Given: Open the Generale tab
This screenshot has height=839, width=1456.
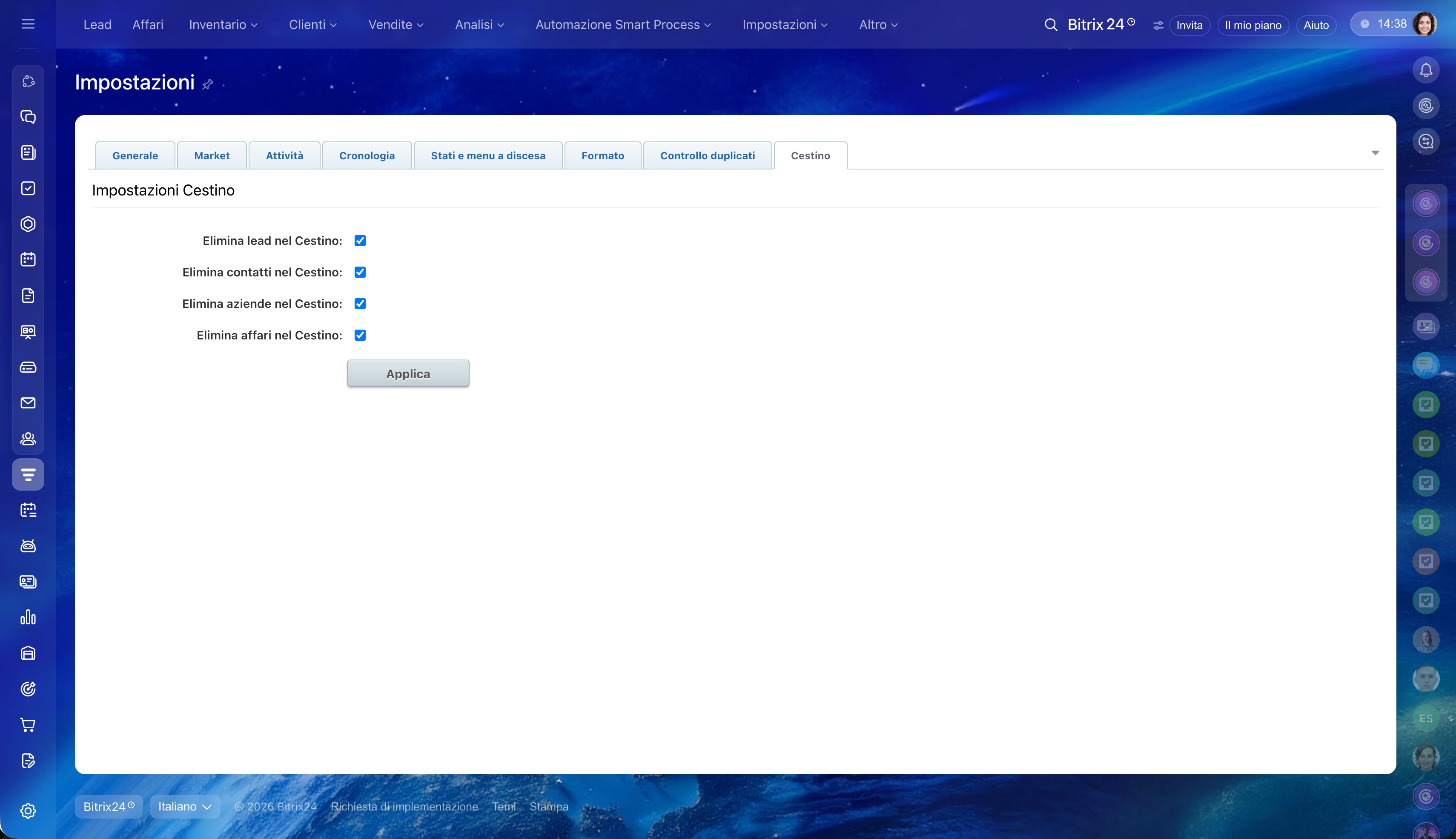Looking at the screenshot, I should [x=135, y=155].
